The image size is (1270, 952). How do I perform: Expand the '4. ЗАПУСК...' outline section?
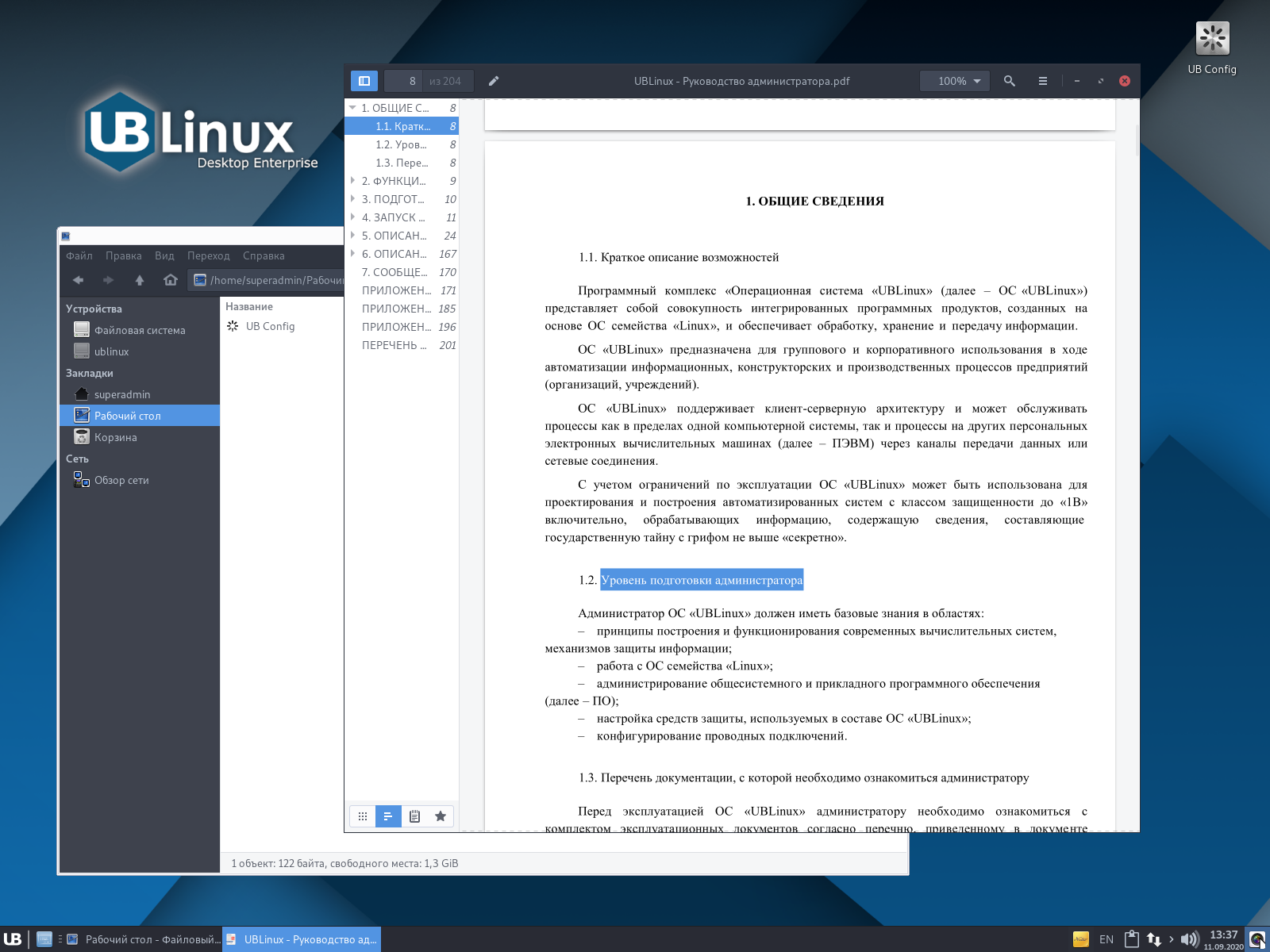tap(352, 217)
